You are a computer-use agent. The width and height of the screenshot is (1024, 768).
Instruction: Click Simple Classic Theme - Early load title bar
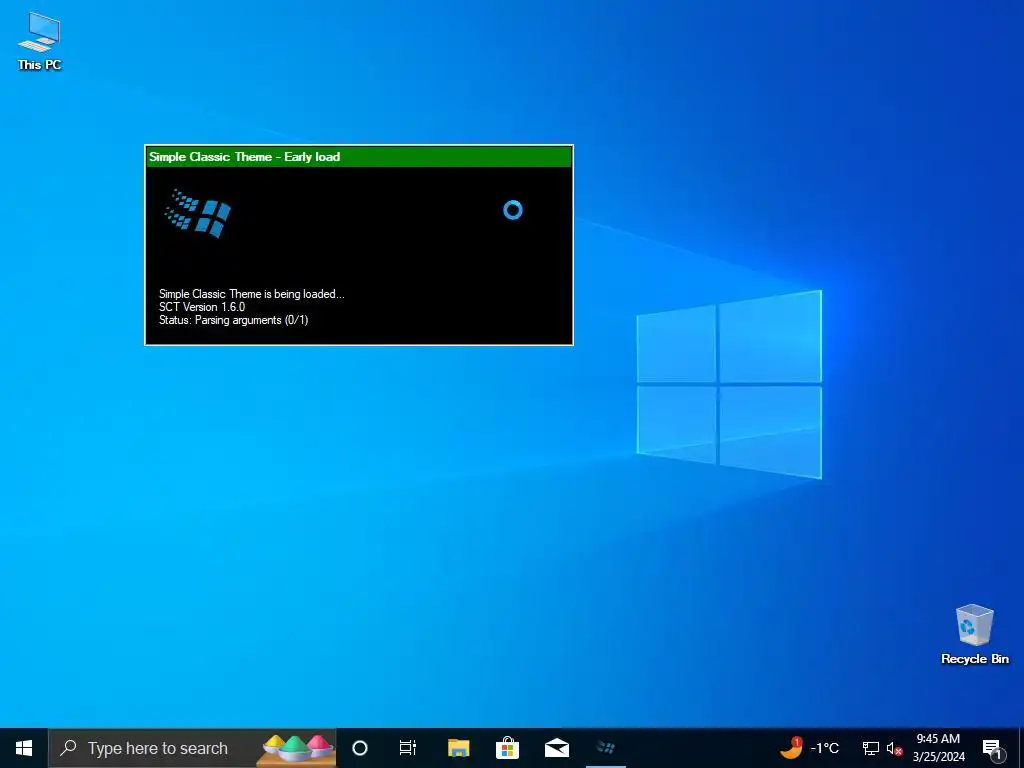pos(359,157)
